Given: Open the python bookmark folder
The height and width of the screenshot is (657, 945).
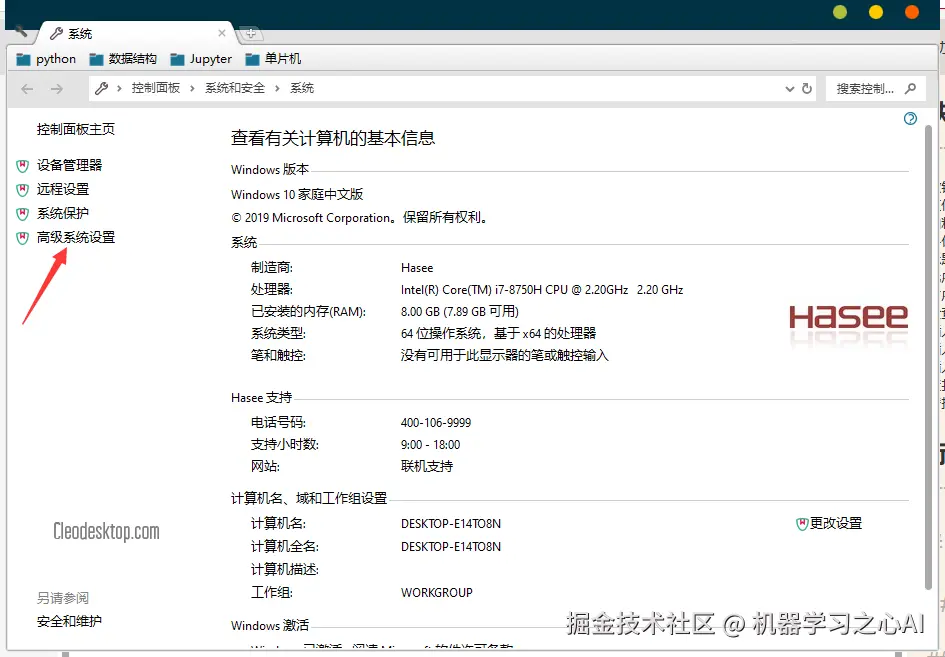Looking at the screenshot, I should tap(46, 59).
